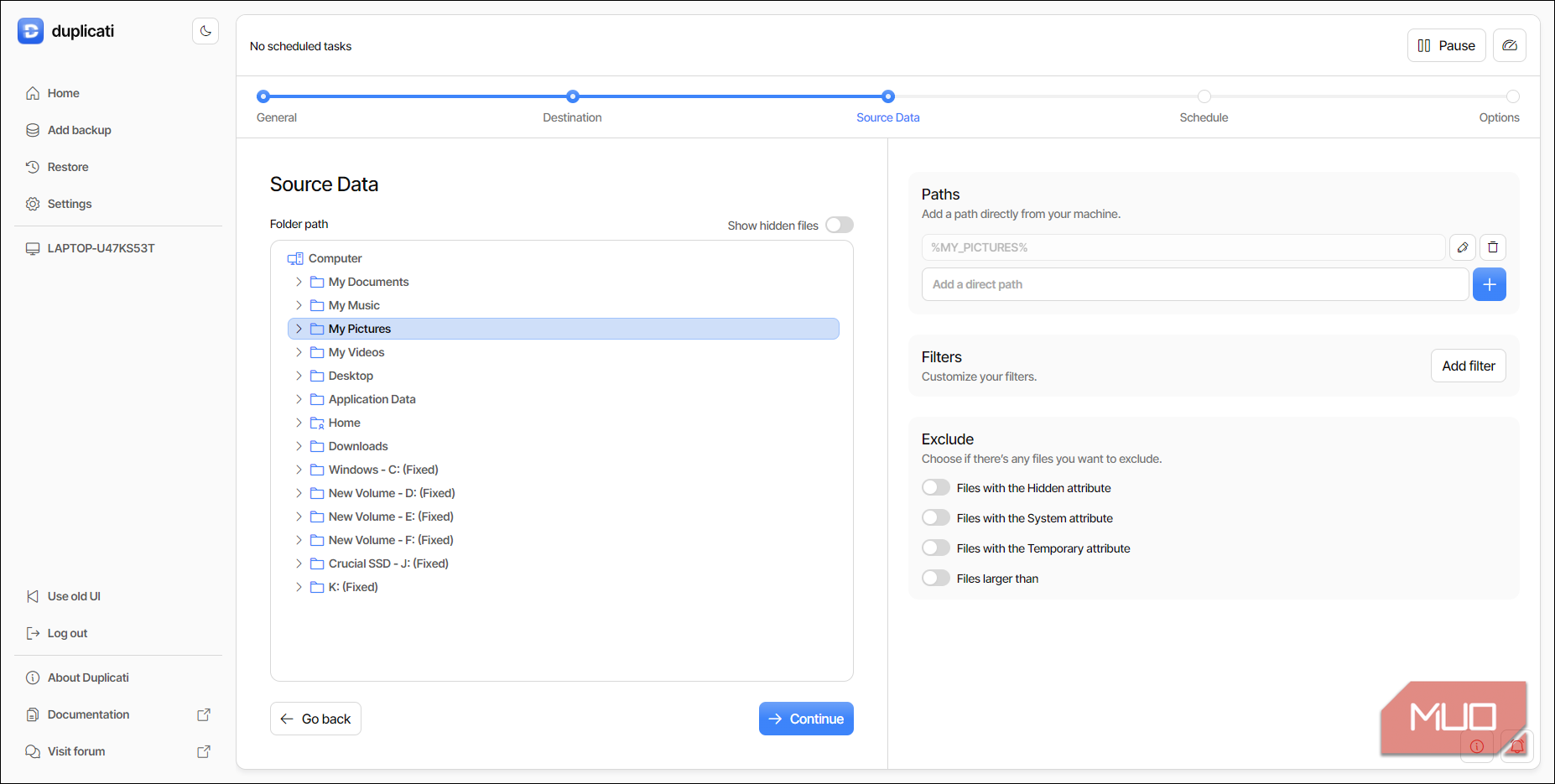Select the My Videos folder row
This screenshot has height=784, width=1555.
click(x=563, y=352)
